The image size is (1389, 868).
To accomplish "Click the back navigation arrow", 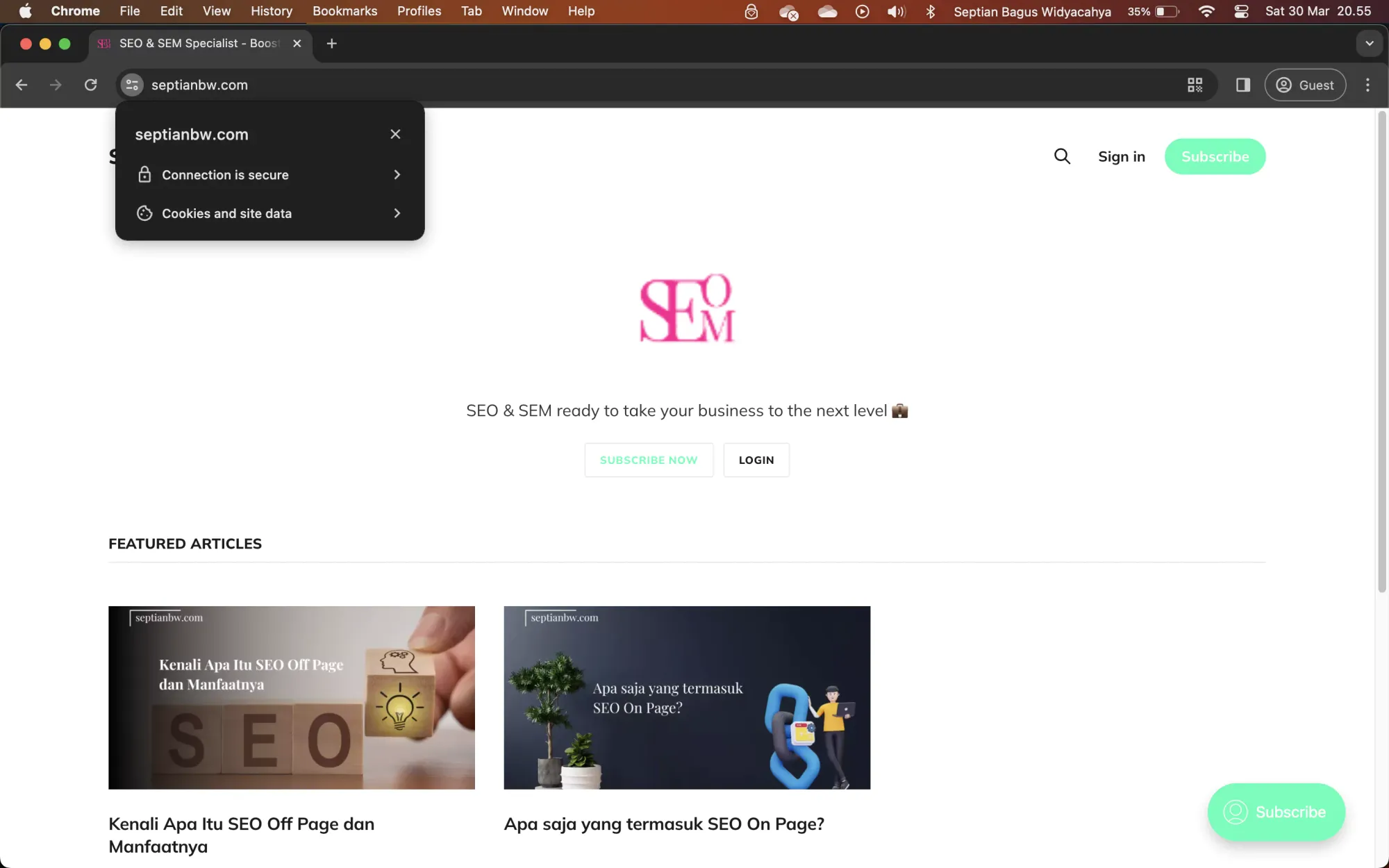I will click(x=22, y=85).
